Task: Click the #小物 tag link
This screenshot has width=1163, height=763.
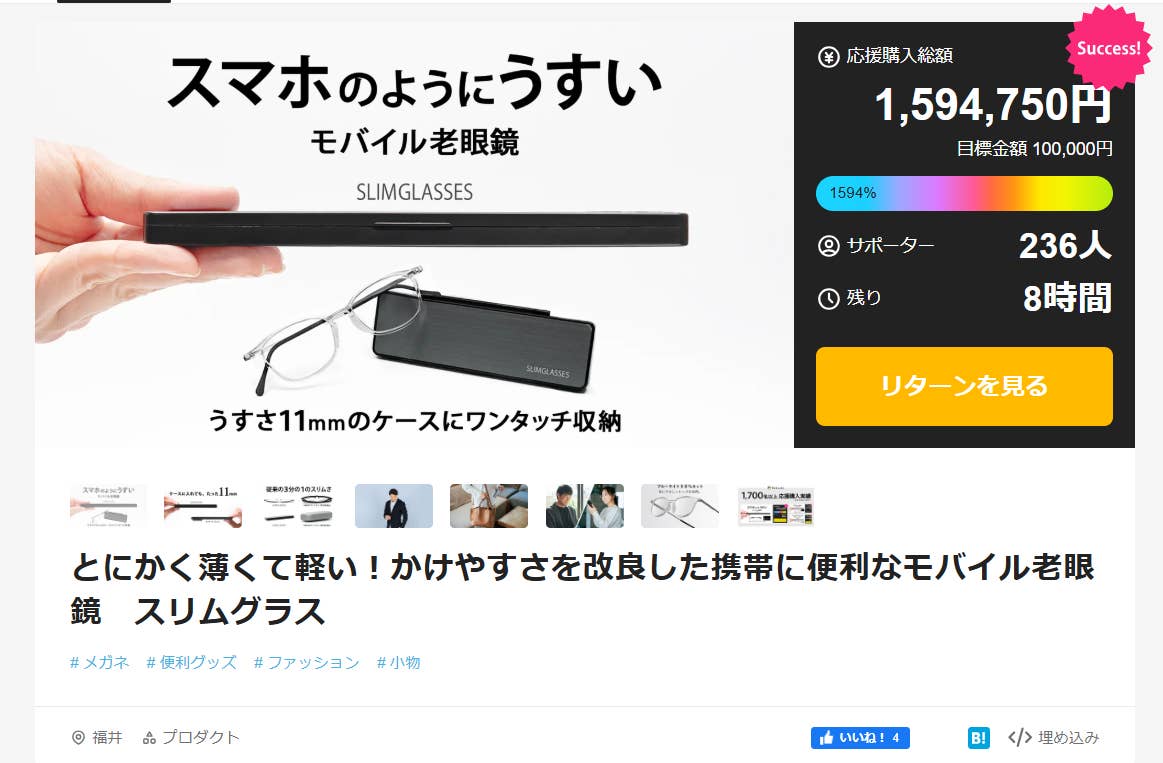Action: tap(398, 662)
